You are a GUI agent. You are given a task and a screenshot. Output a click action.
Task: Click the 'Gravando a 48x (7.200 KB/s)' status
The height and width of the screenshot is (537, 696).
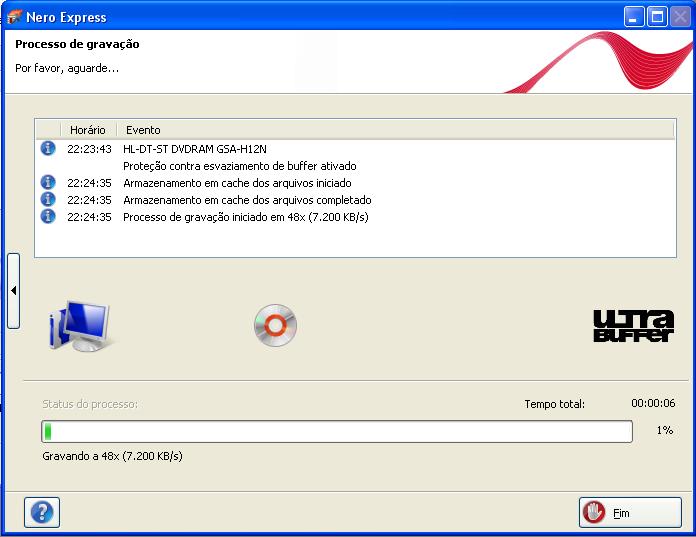click(x=112, y=456)
